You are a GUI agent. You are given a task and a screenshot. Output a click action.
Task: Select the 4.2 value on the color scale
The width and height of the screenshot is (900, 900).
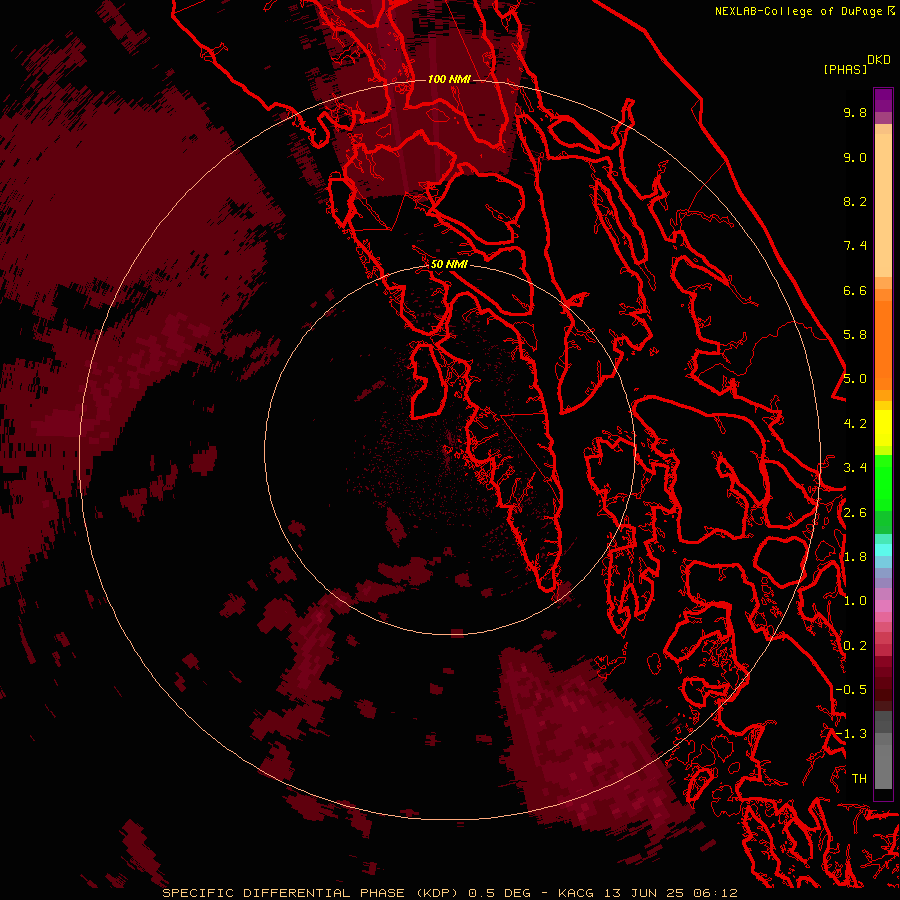click(855, 424)
